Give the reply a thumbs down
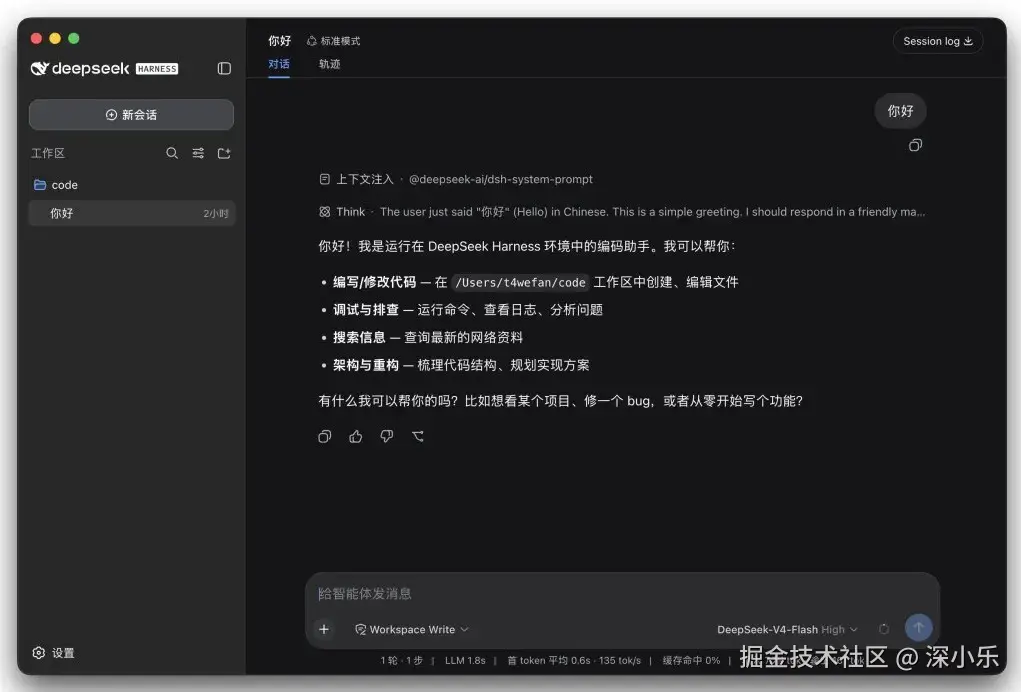 tap(387, 437)
